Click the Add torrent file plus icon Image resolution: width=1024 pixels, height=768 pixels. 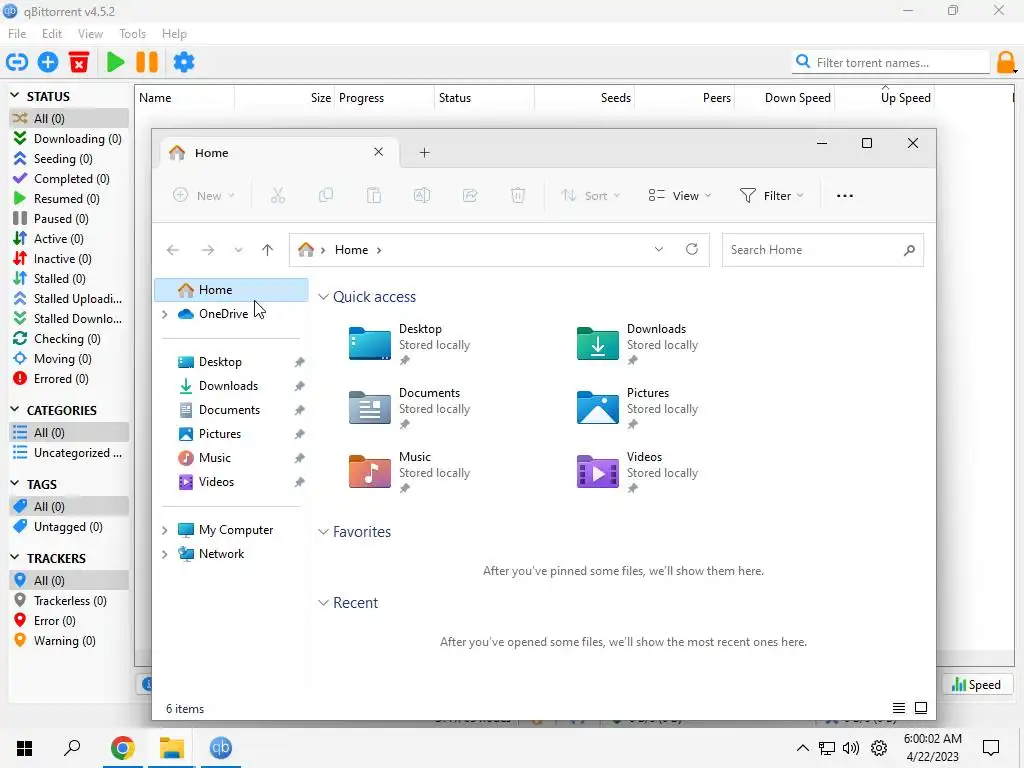[48, 63]
